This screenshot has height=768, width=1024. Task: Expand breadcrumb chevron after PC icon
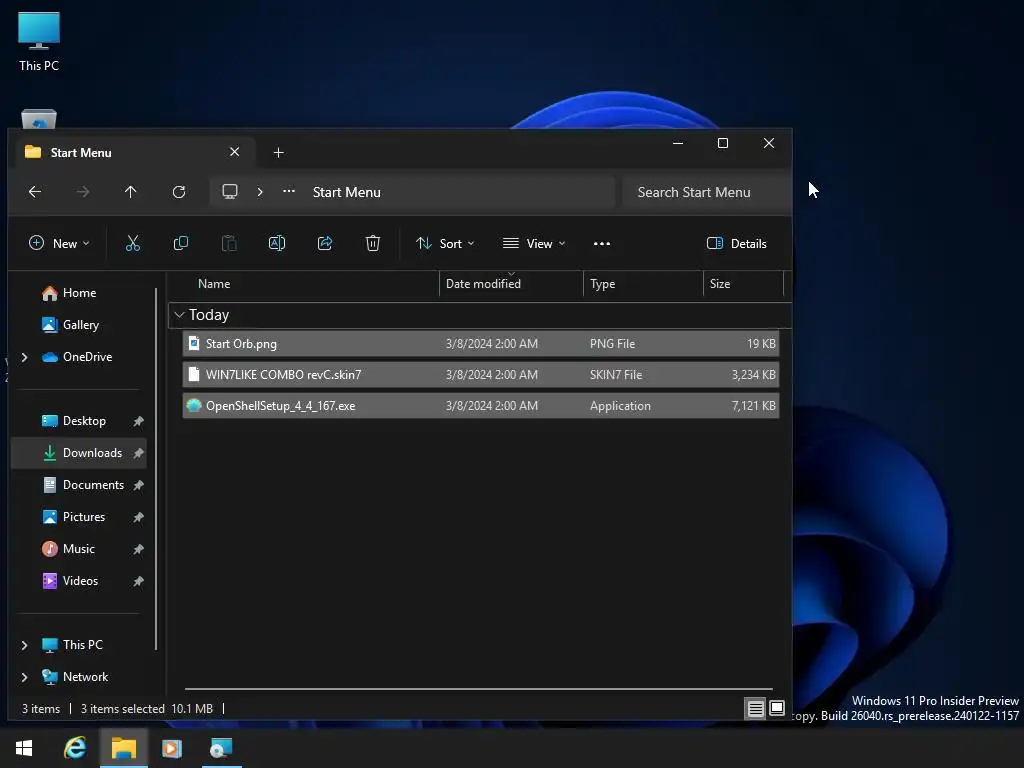point(260,192)
